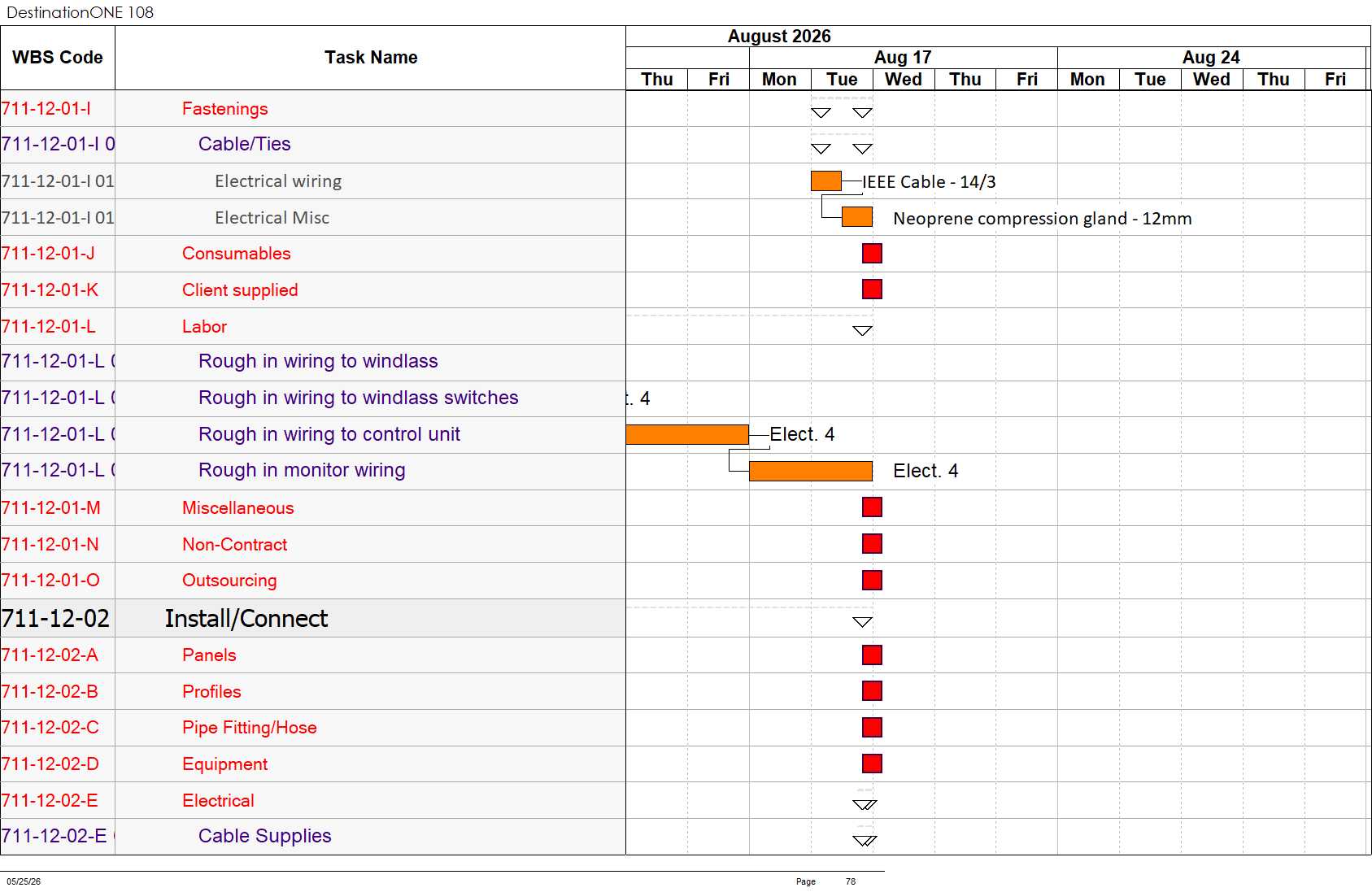
Task: Select the Electrical wiring task name
Action: 278,181
